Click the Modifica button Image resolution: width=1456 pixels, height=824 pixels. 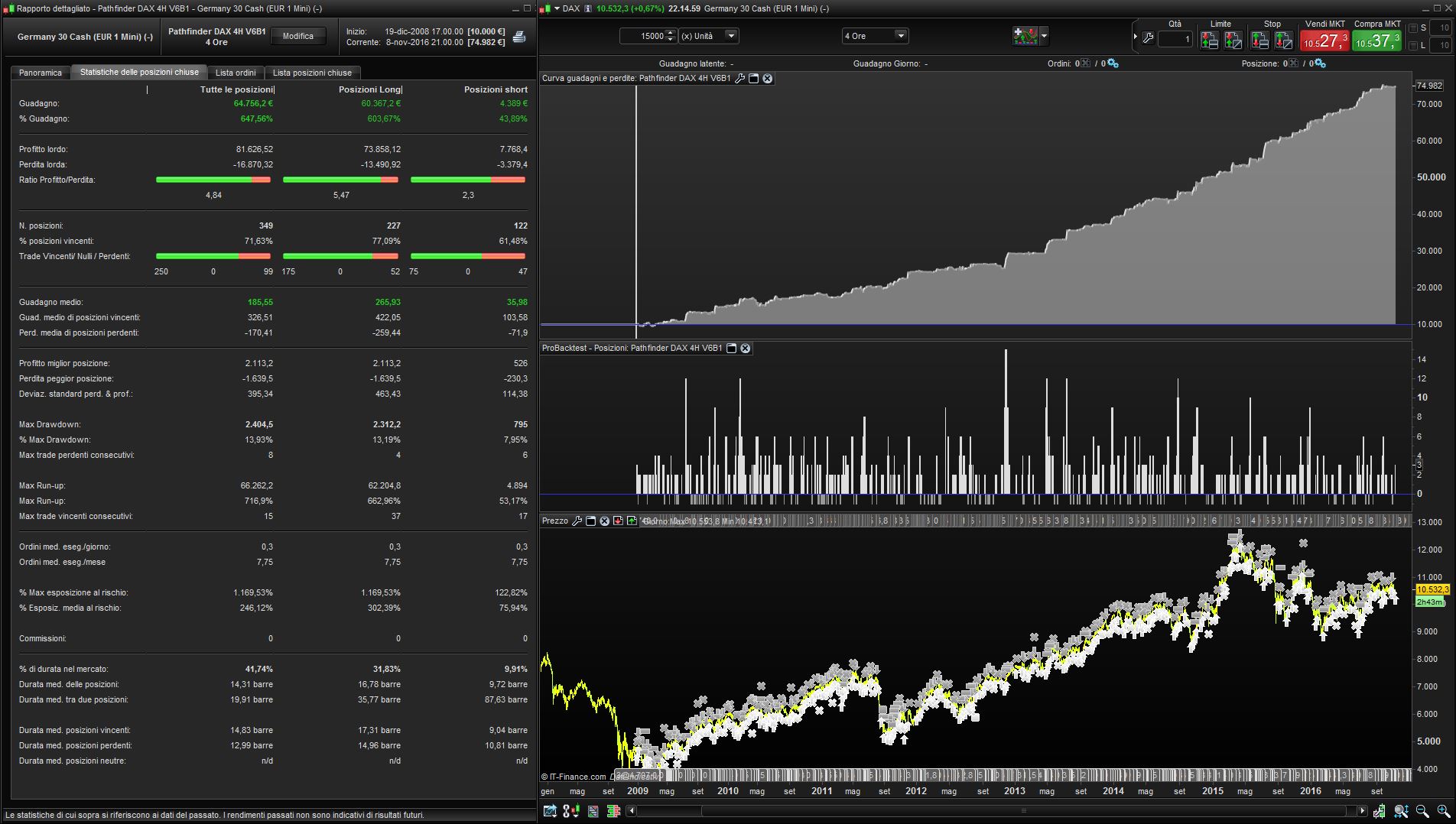[298, 37]
